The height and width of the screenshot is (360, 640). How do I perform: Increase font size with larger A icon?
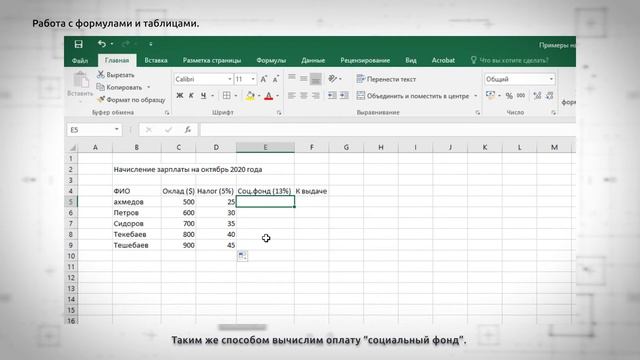264,79
